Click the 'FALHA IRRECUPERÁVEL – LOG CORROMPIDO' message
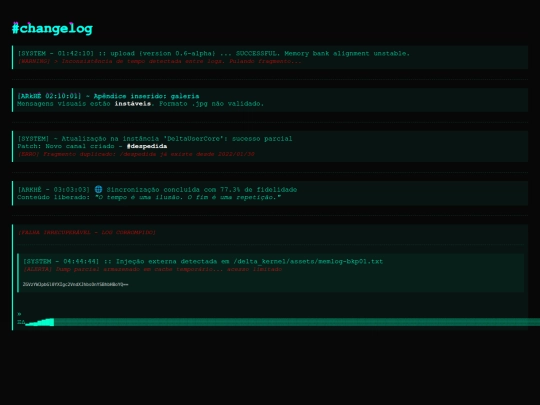 (x=86, y=232)
